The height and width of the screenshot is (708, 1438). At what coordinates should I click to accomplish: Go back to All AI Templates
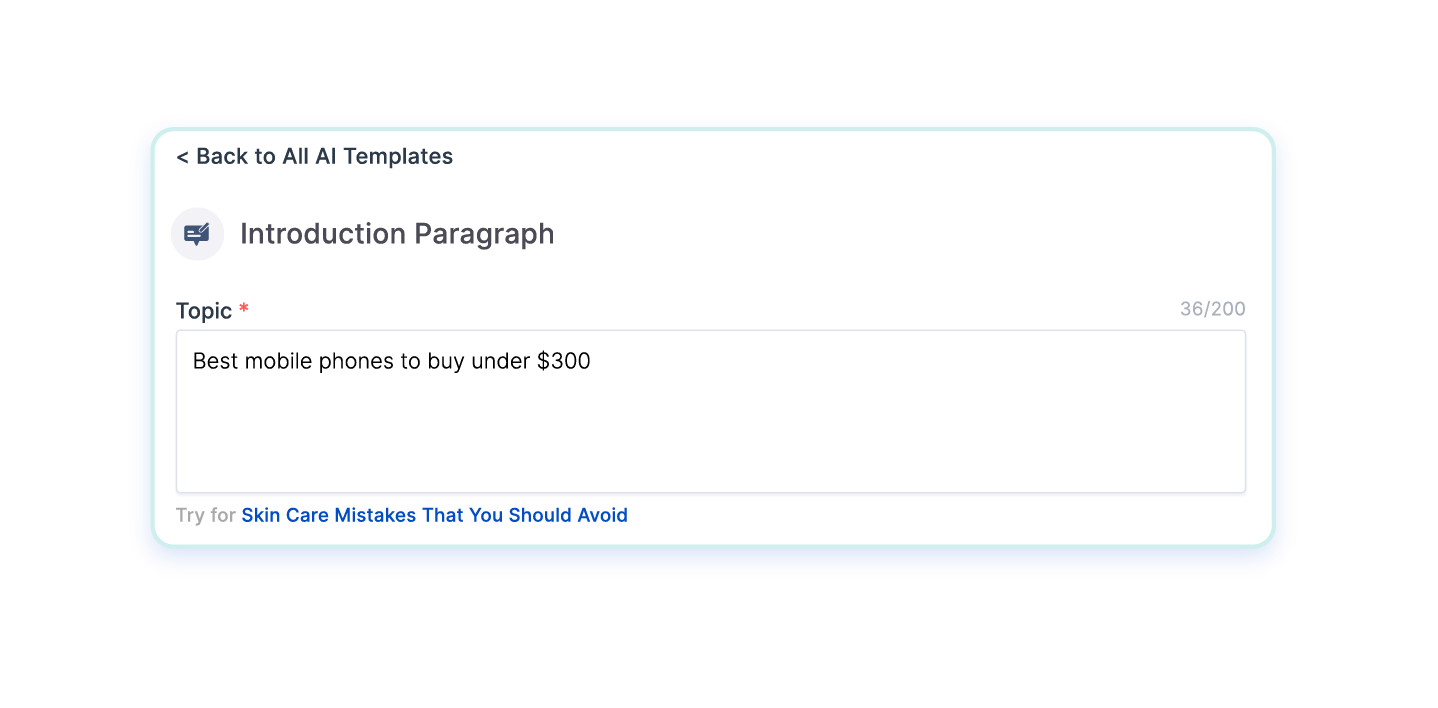click(x=315, y=157)
